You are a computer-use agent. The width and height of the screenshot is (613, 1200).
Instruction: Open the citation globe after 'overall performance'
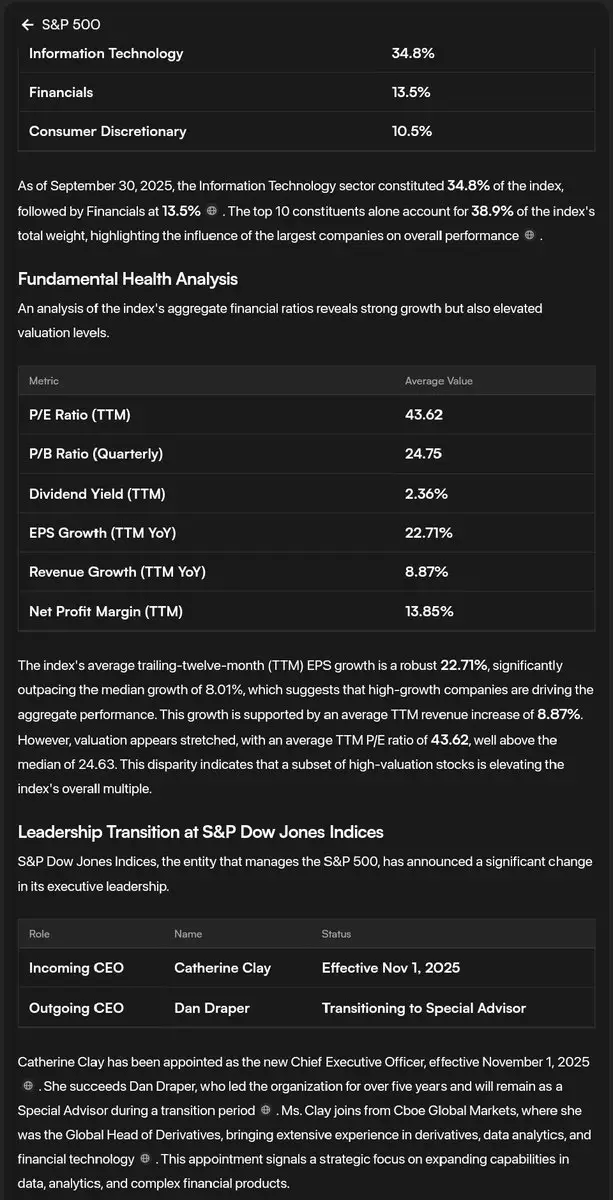[x=529, y=236]
